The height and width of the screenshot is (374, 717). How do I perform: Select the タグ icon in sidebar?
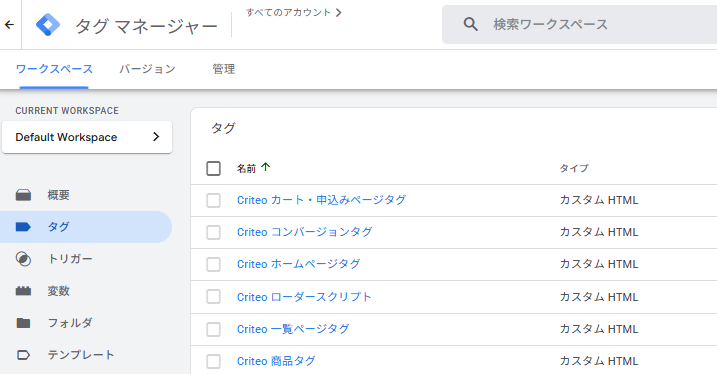pos(23,227)
